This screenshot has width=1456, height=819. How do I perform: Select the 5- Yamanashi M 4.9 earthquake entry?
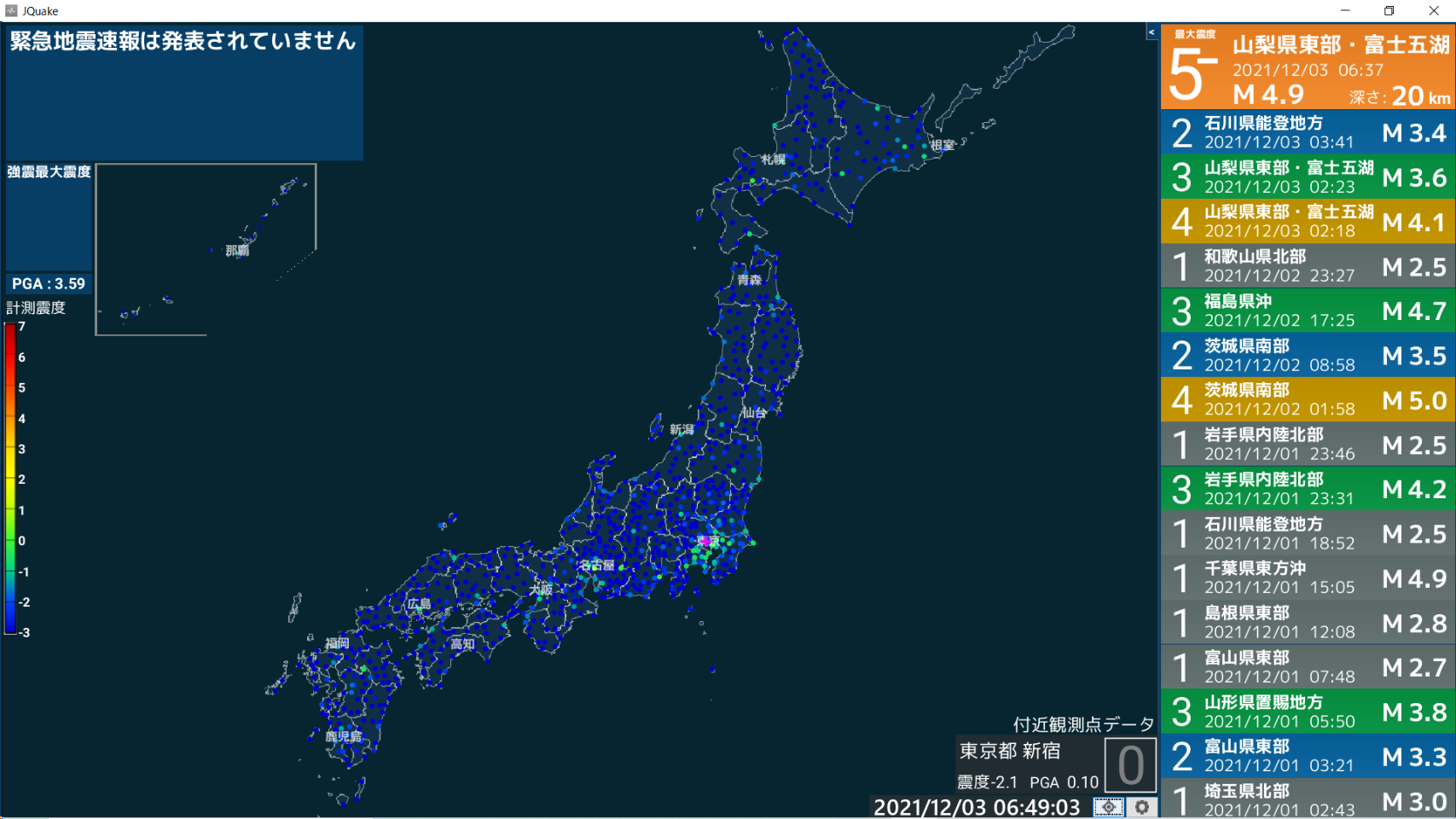(1308, 67)
